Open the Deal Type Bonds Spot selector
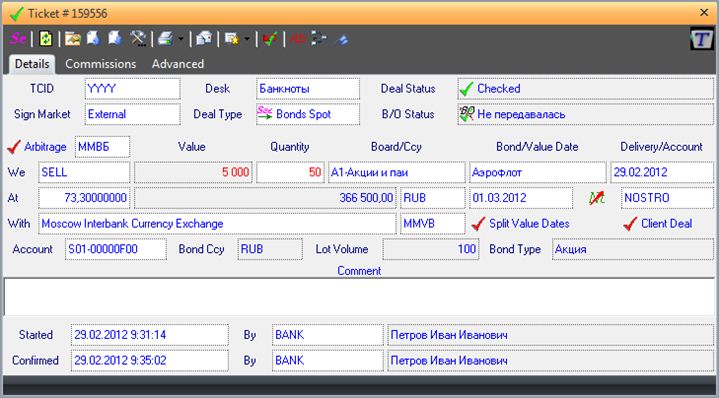 pos(308,114)
